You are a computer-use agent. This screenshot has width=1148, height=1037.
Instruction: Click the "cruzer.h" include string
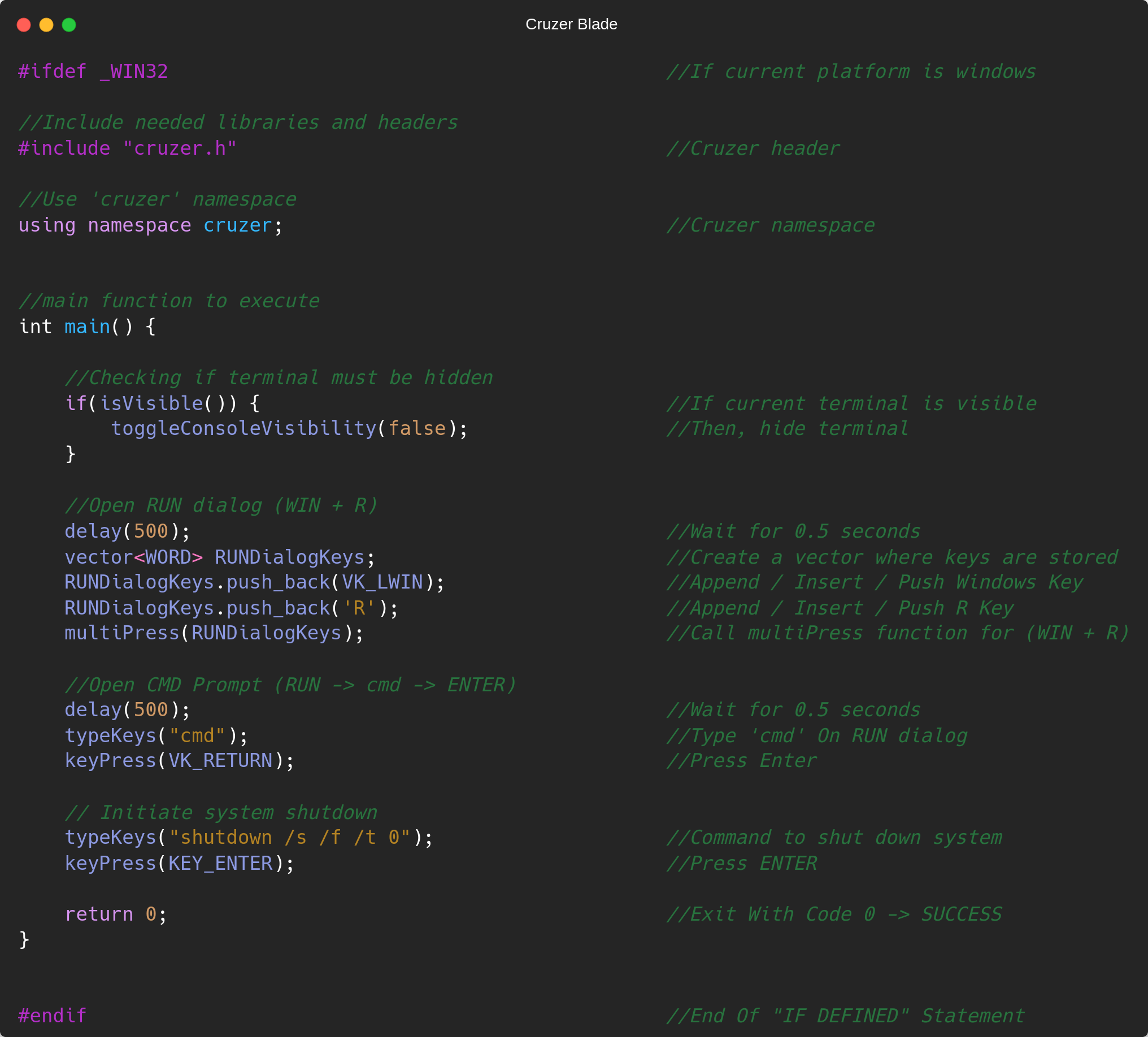(x=180, y=149)
